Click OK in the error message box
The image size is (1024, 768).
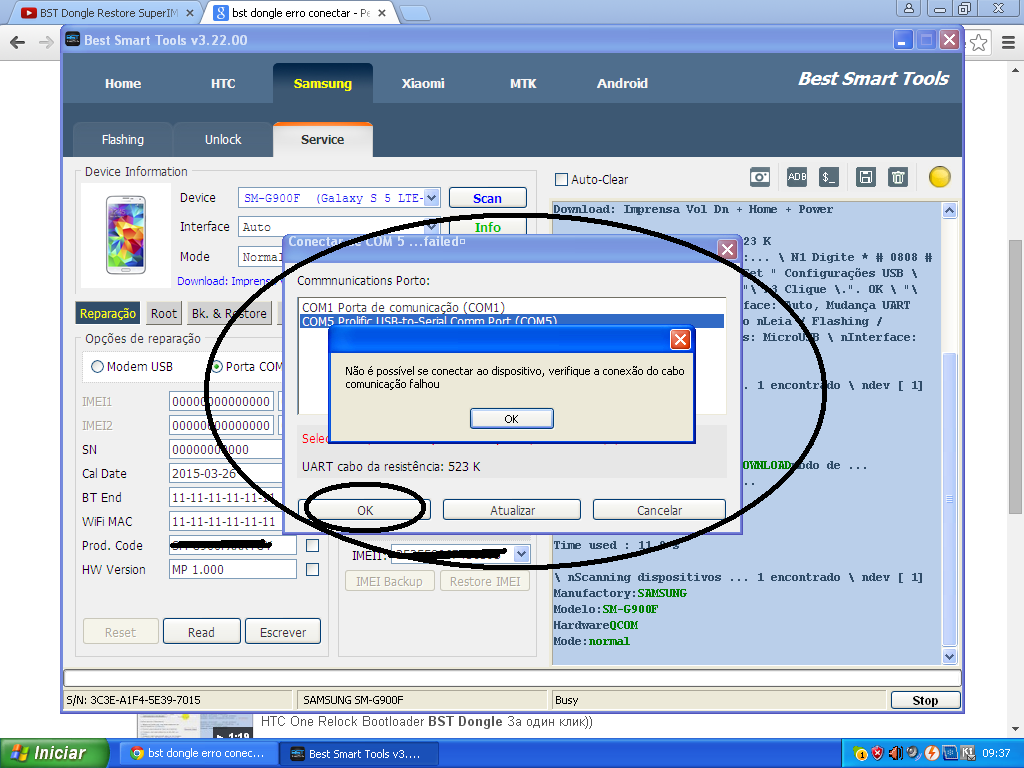(511, 419)
